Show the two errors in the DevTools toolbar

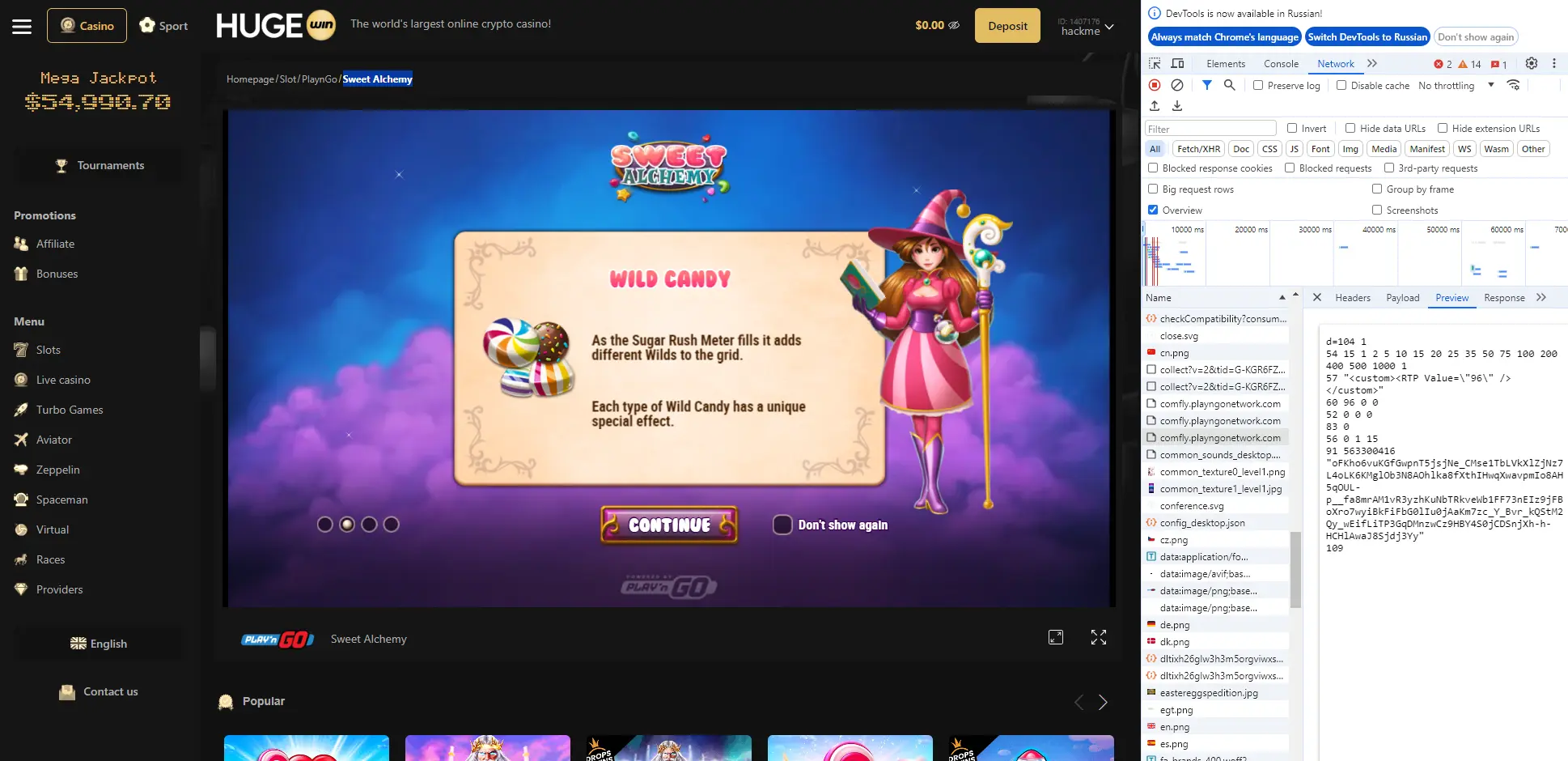[1443, 64]
